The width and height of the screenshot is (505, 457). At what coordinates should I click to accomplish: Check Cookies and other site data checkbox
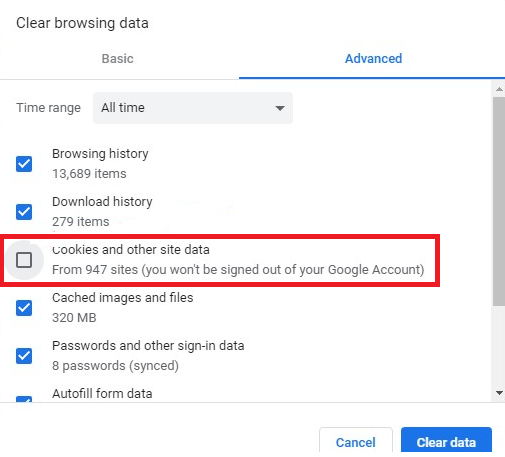pyautogui.click(x=24, y=260)
